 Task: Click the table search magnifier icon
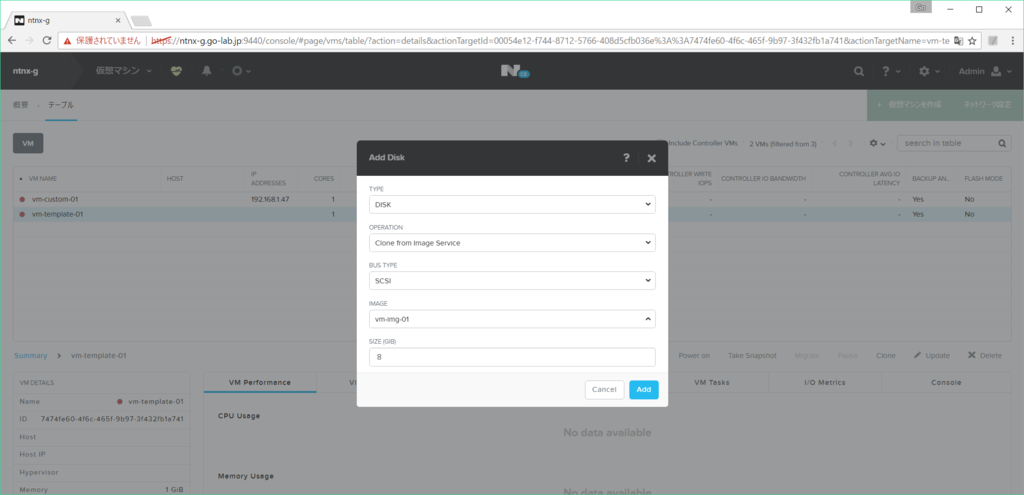pyautogui.click(x=1002, y=143)
